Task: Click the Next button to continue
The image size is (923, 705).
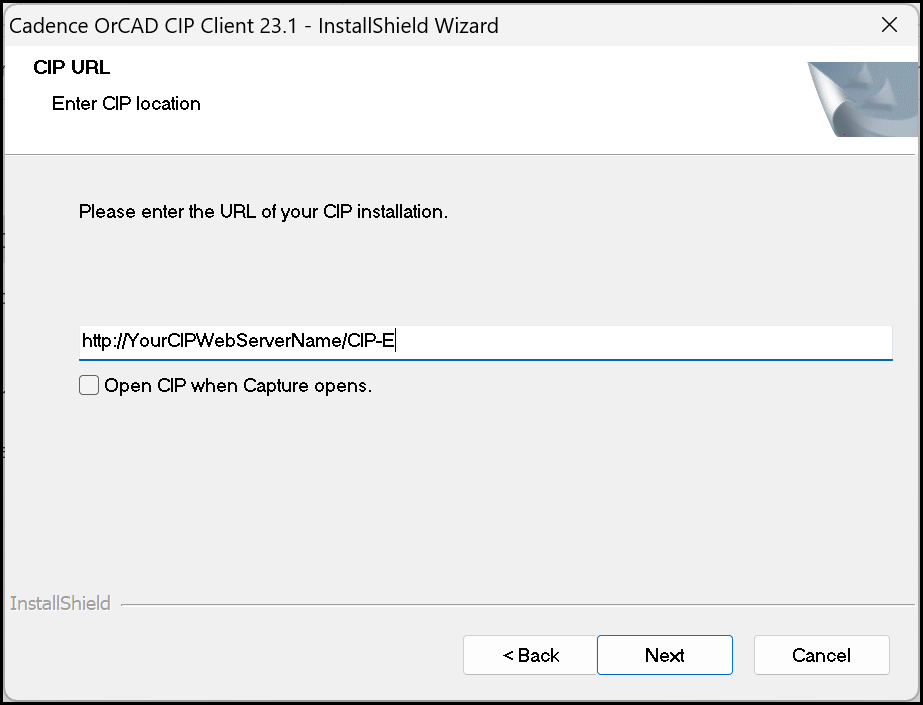Action: [x=664, y=655]
